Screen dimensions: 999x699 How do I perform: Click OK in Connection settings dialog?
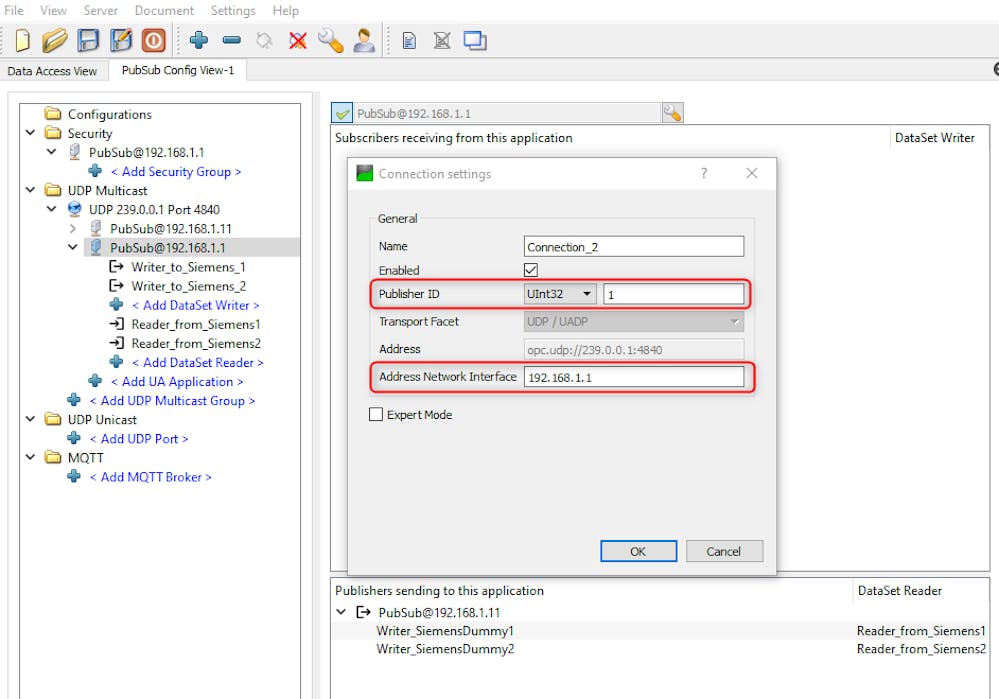coord(638,551)
